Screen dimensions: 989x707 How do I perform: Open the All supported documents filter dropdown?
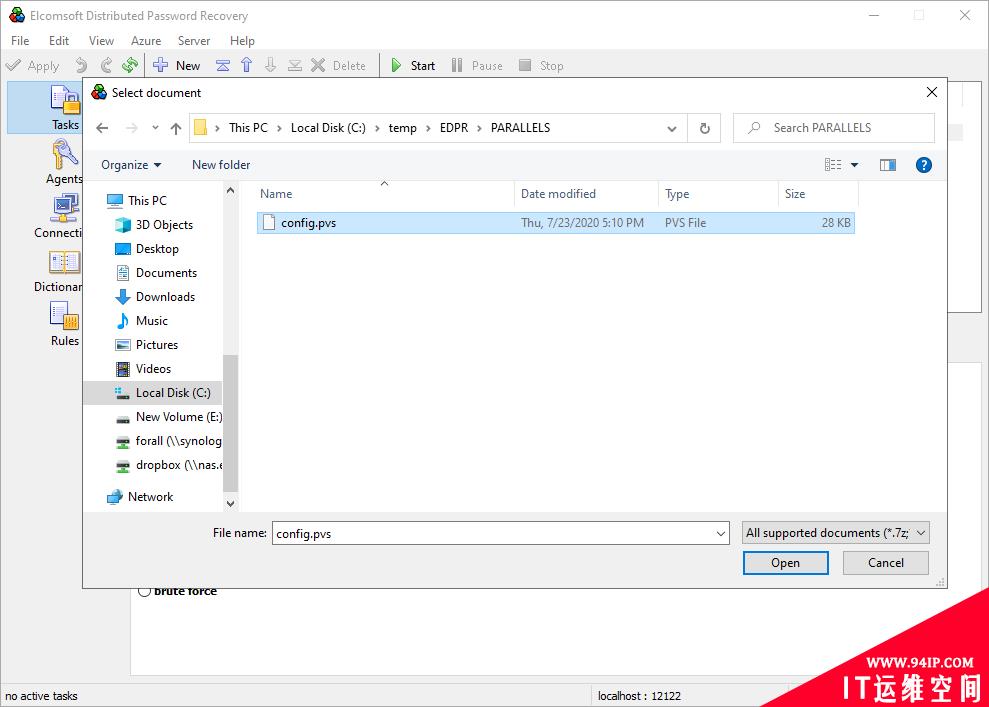(x=836, y=533)
